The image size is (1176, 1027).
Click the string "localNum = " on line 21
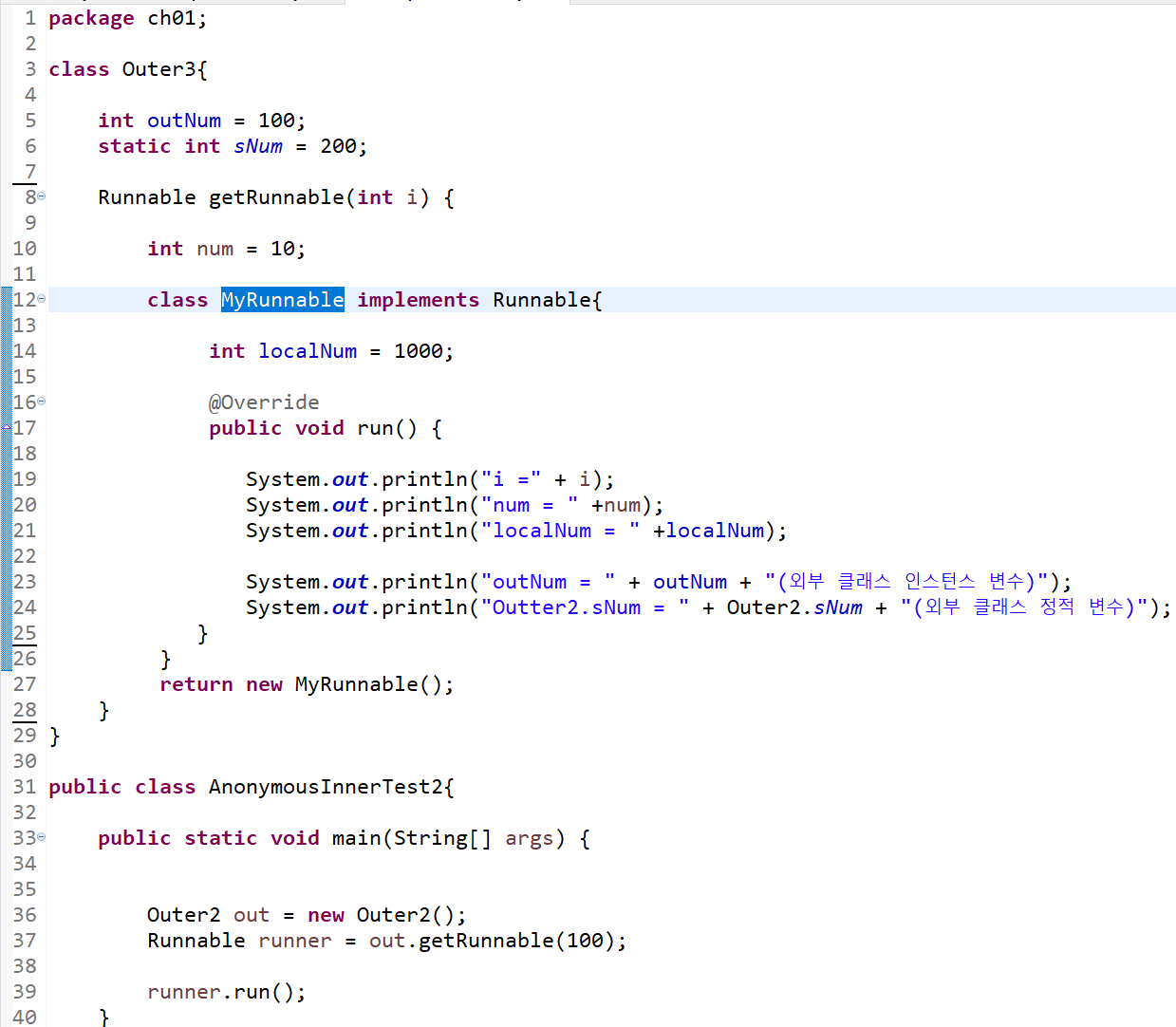[x=560, y=531]
